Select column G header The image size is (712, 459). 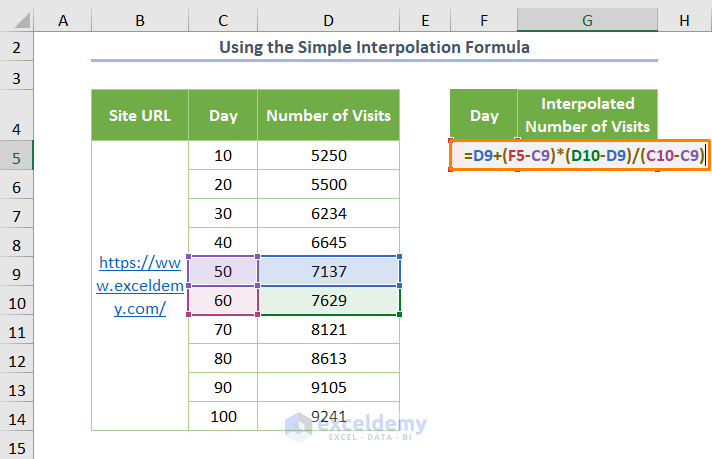[587, 21]
